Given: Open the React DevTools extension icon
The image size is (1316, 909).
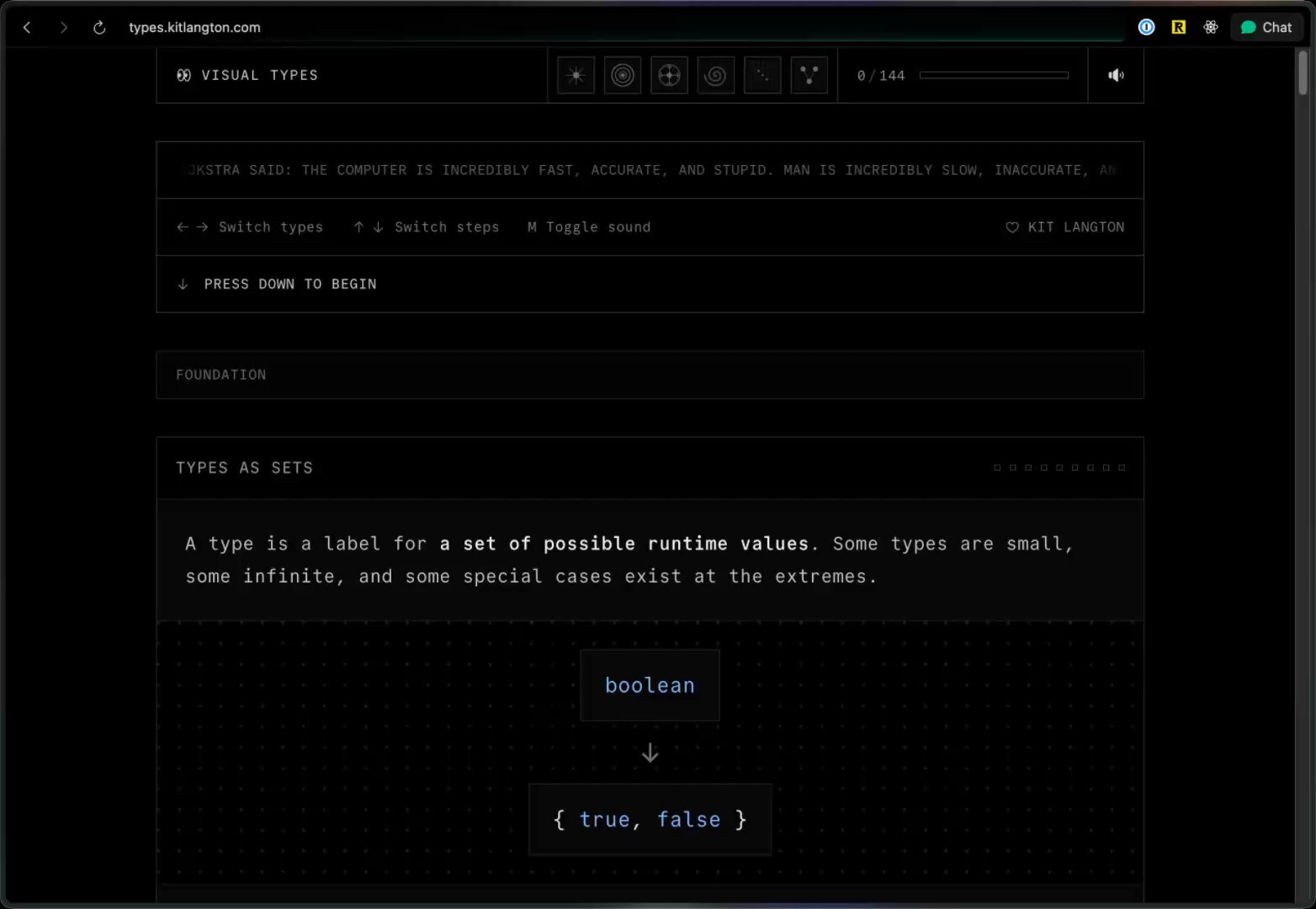Looking at the screenshot, I should coord(1210,27).
